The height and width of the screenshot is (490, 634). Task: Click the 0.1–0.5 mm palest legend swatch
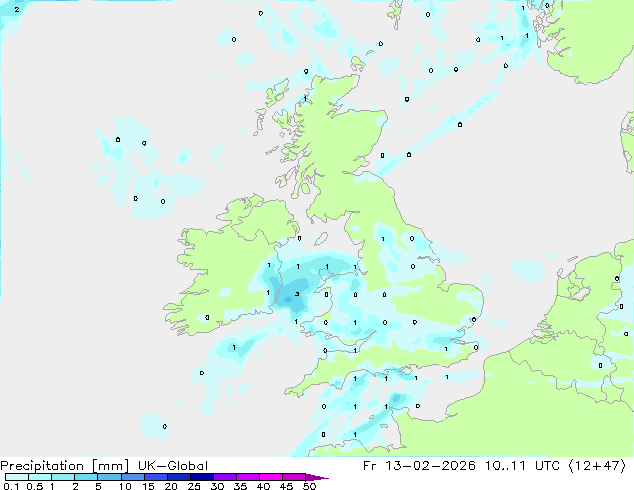17,477
